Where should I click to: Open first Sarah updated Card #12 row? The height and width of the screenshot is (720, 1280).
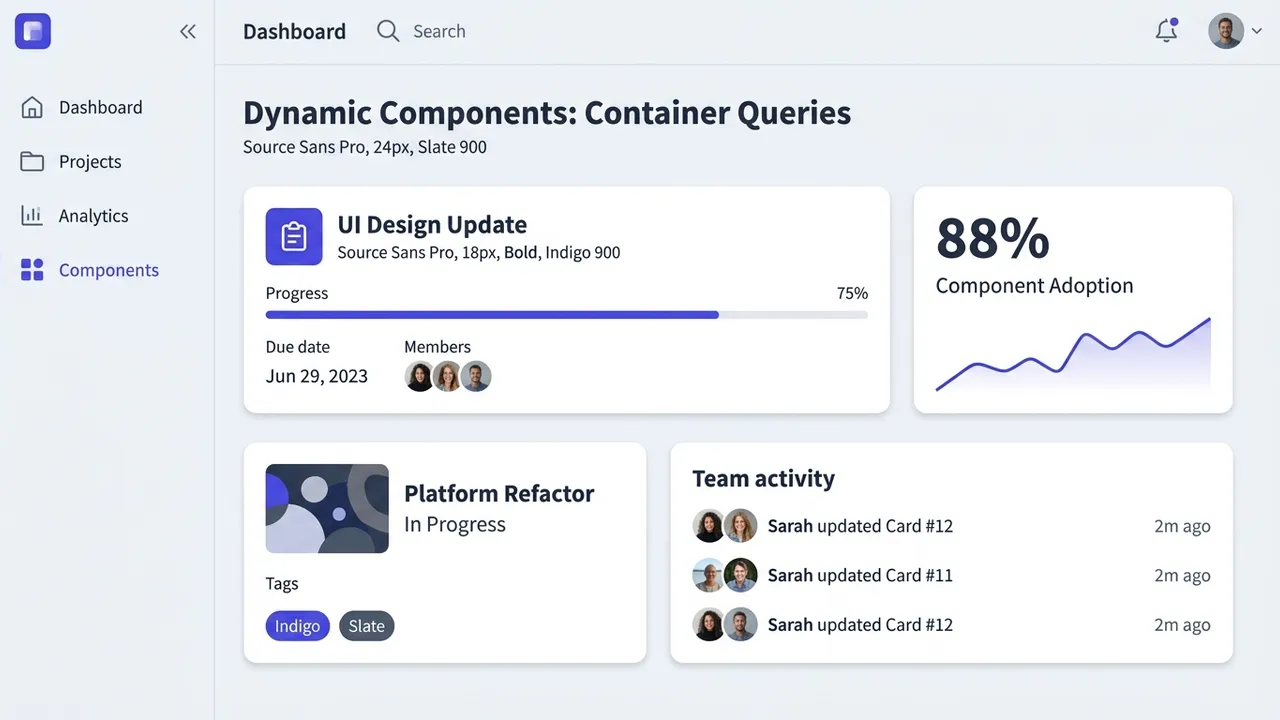tap(951, 526)
